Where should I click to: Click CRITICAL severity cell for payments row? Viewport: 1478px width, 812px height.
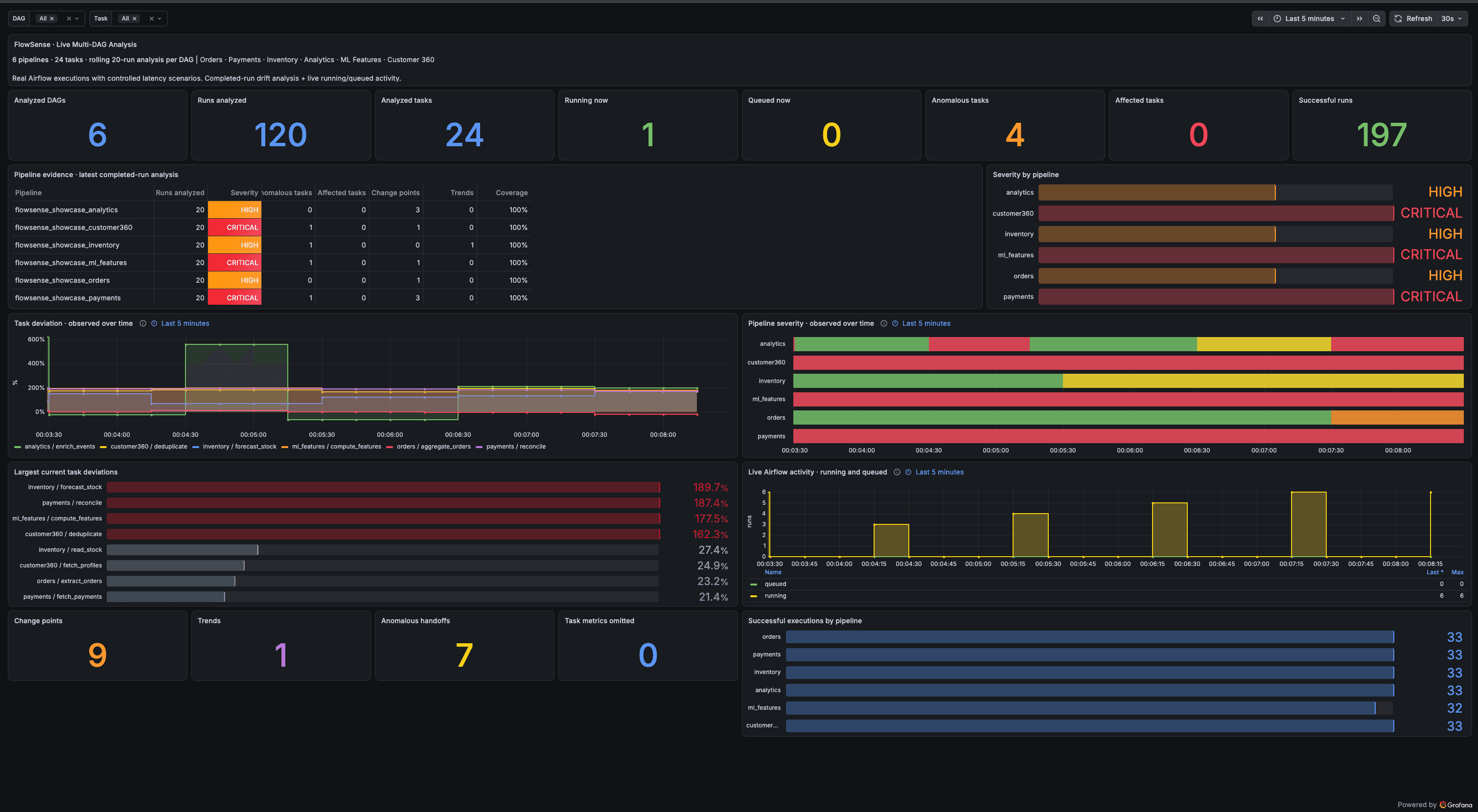pyautogui.click(x=234, y=297)
